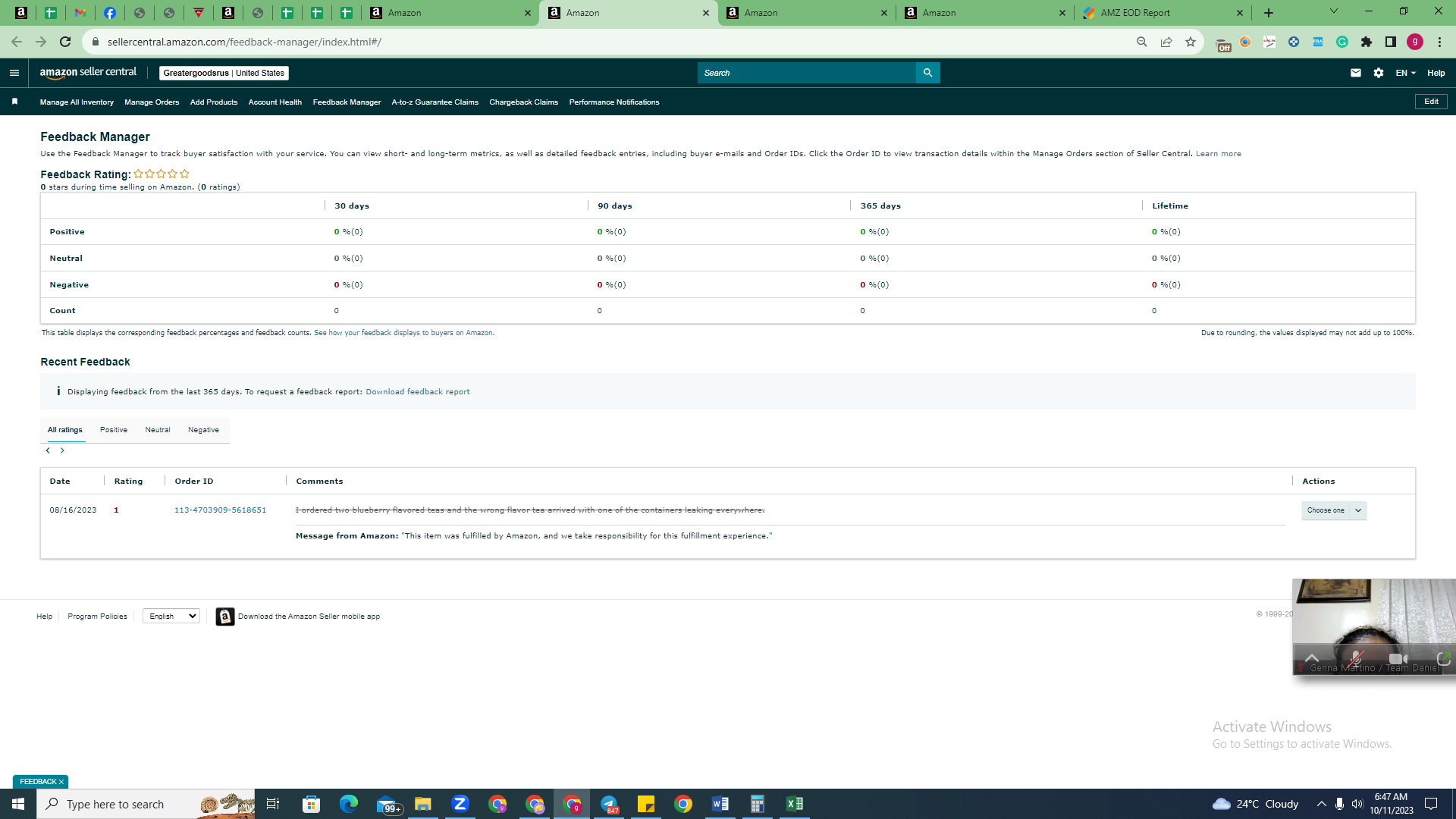Open Telegram from the taskbar
Viewport: 1456px width, 819px height.
pyautogui.click(x=609, y=804)
